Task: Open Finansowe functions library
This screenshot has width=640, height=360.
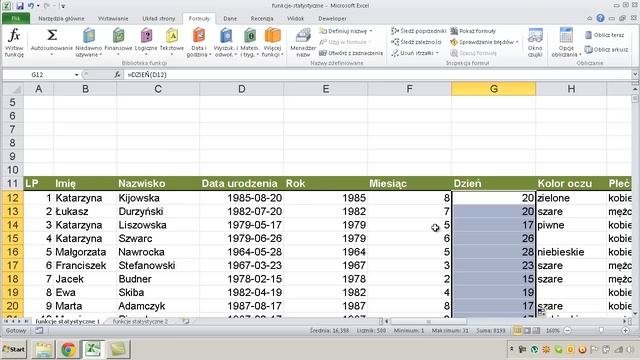Action: (118, 42)
